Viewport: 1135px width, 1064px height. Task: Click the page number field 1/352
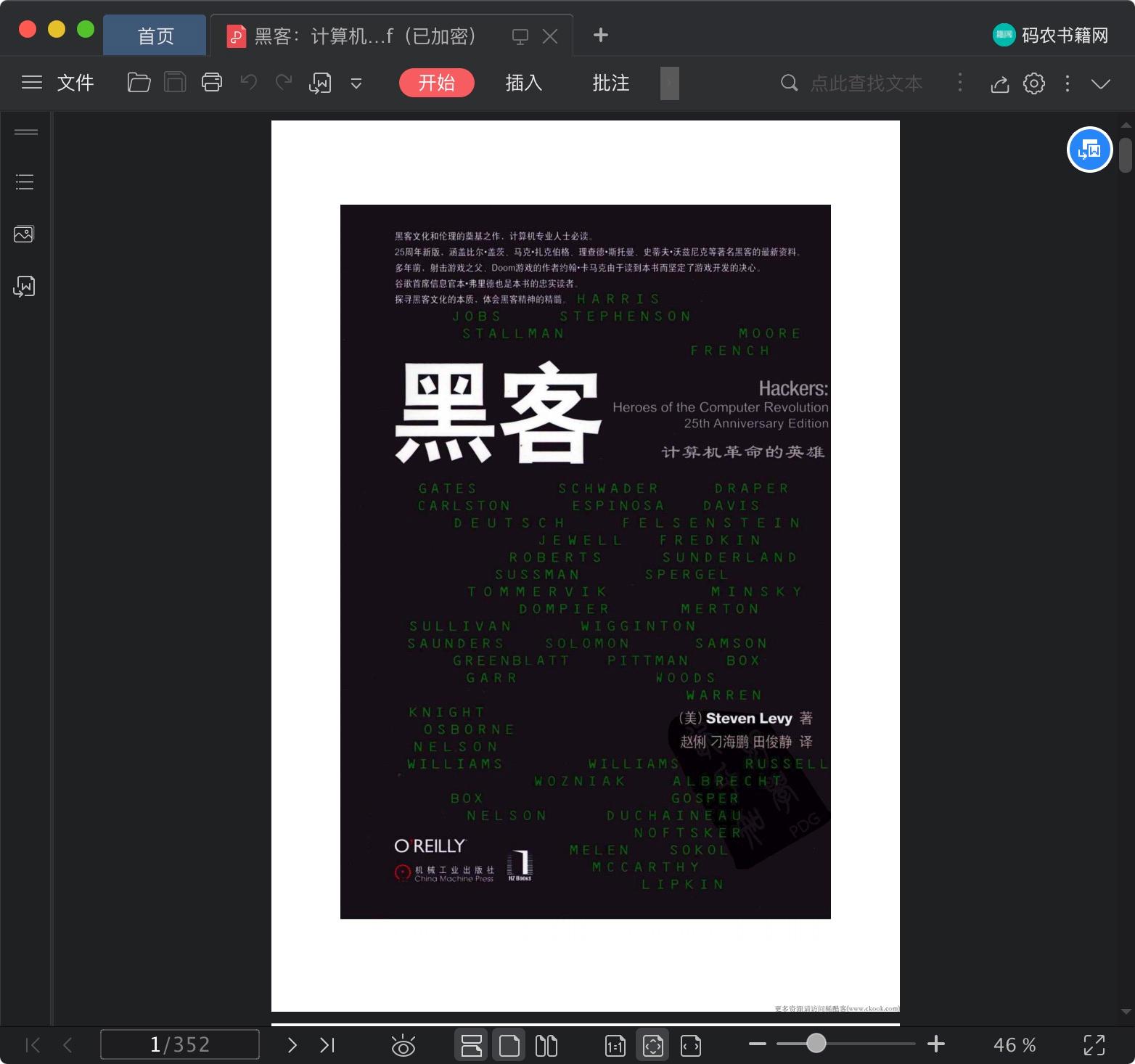click(180, 1044)
